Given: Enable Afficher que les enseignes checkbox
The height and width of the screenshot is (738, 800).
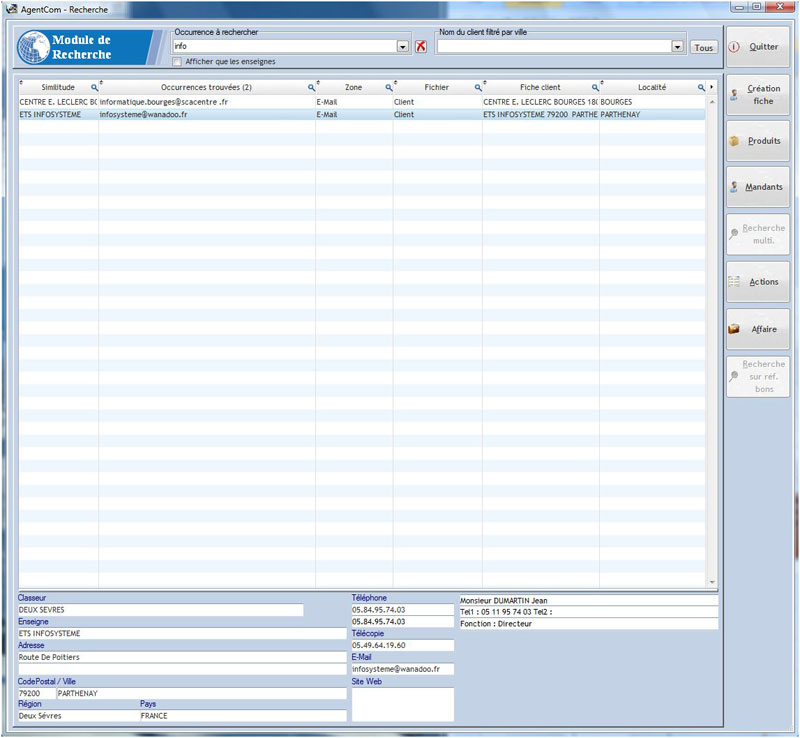Looking at the screenshot, I should [x=177, y=62].
